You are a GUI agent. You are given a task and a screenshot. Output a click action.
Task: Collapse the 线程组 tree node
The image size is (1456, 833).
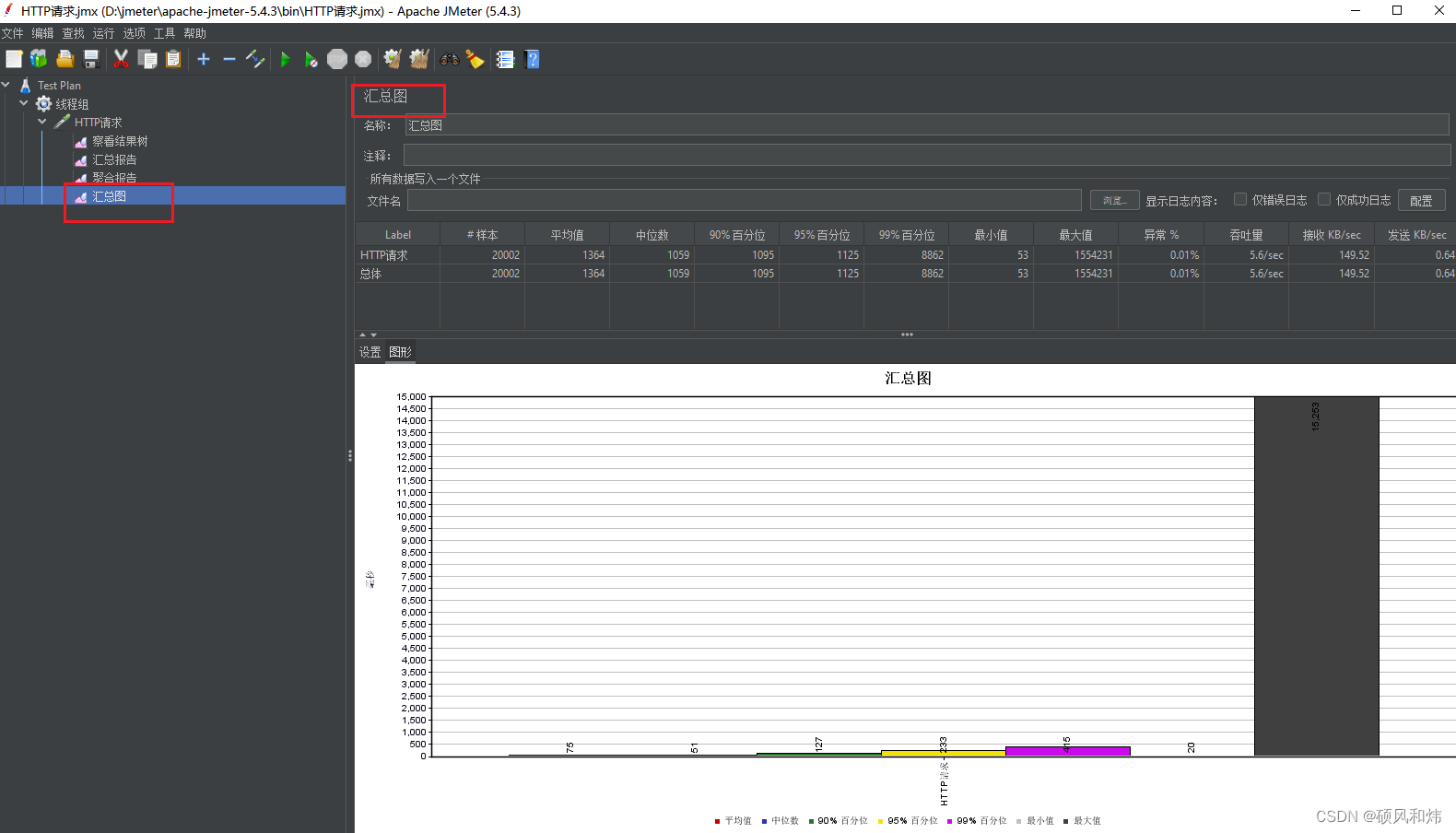click(24, 103)
